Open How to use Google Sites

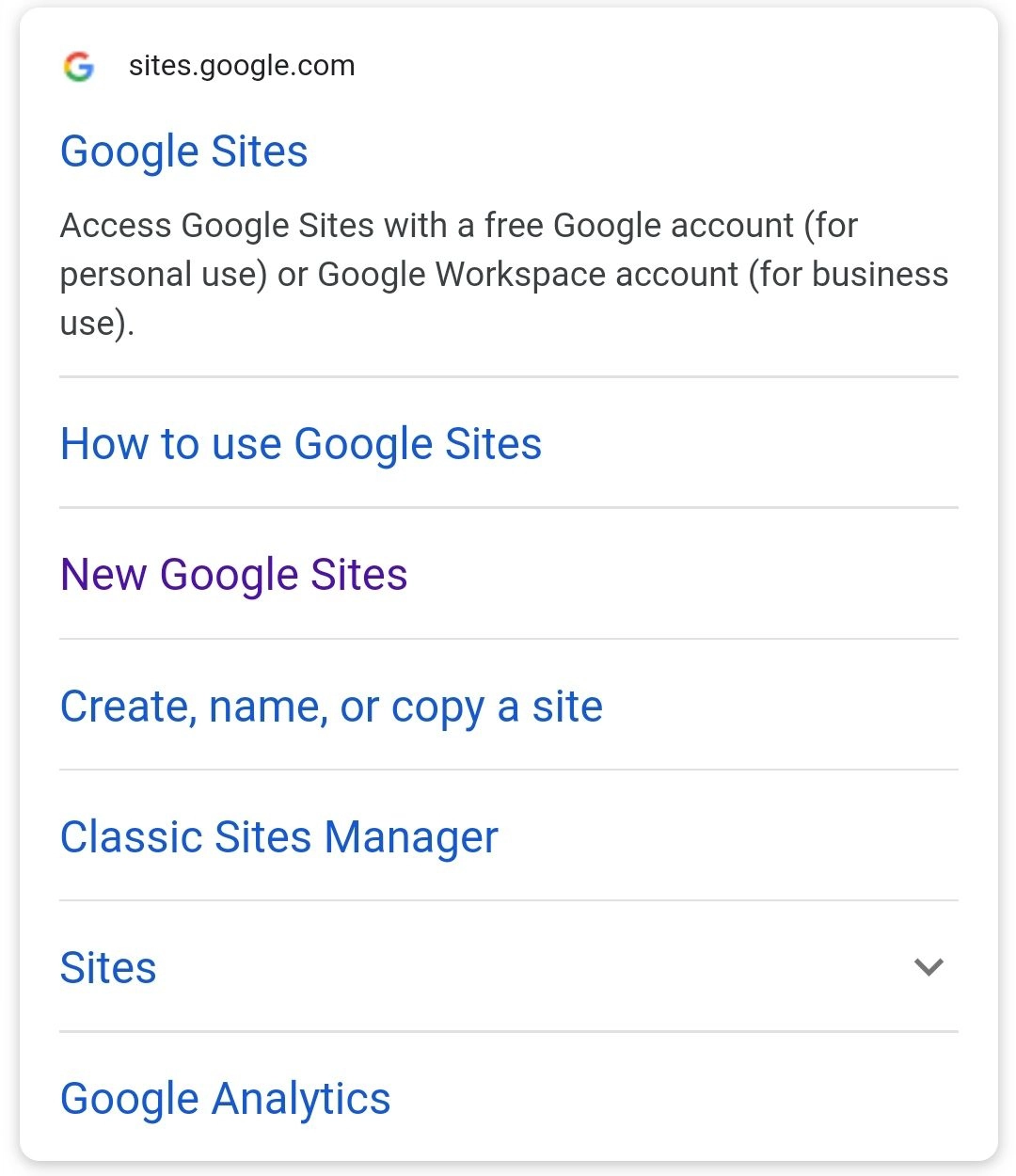(x=301, y=444)
